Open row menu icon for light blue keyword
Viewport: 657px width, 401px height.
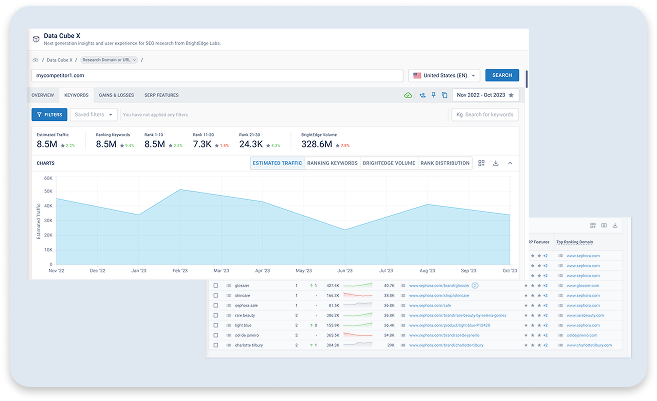229,326
